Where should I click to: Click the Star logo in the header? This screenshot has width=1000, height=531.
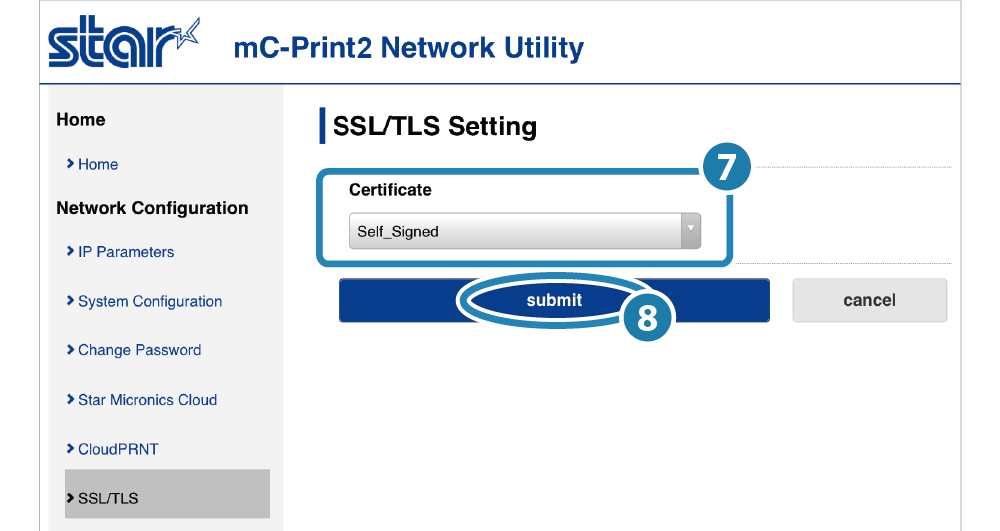124,45
